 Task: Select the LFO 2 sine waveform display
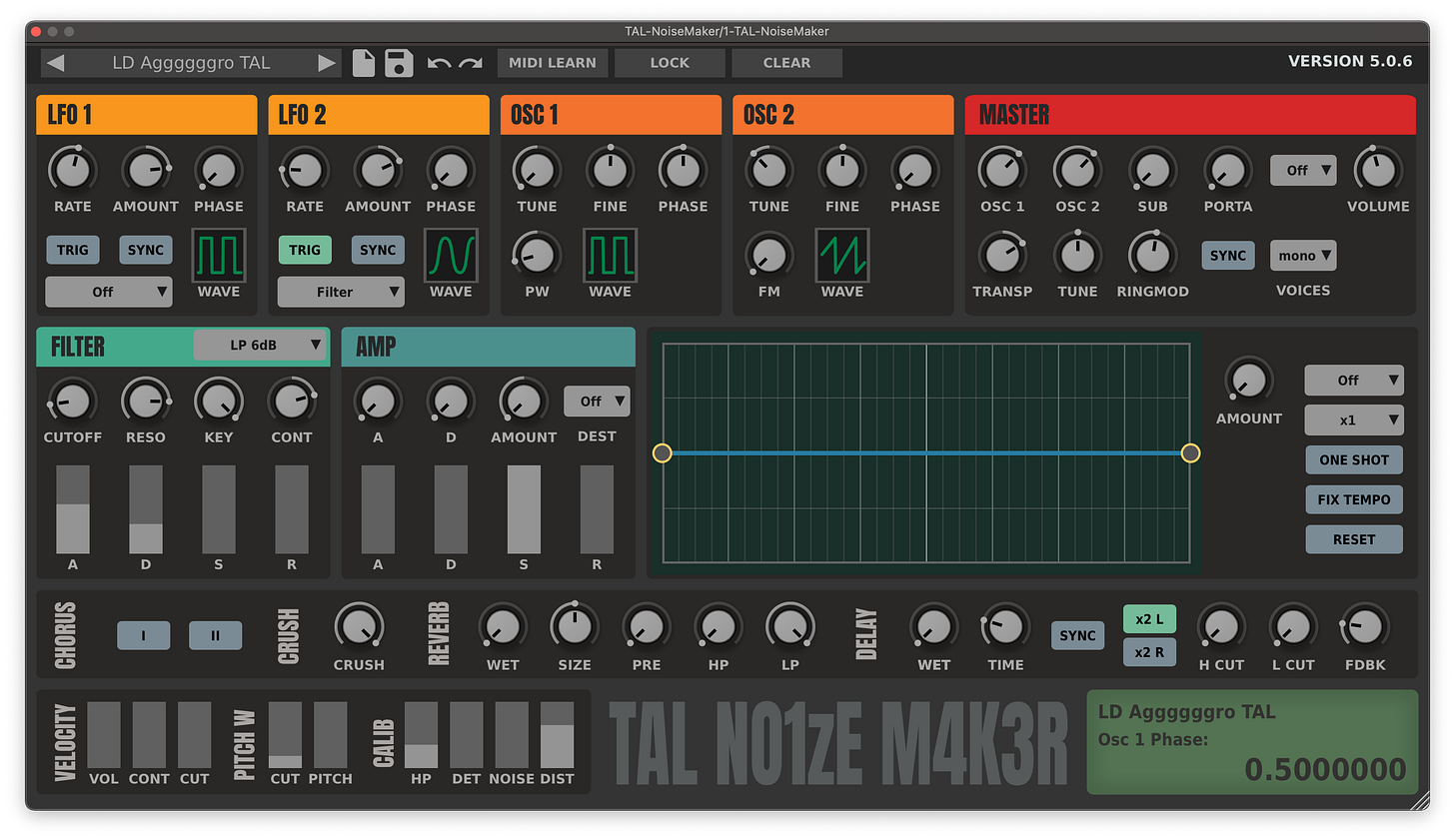tap(451, 256)
